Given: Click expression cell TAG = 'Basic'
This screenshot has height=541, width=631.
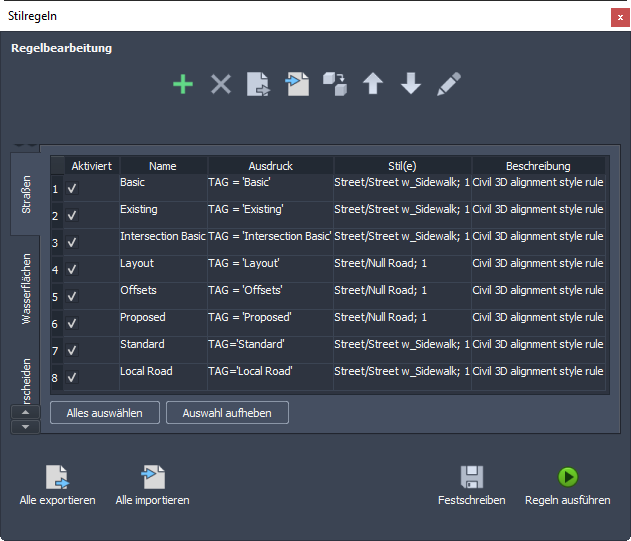Looking at the screenshot, I should click(x=270, y=188).
